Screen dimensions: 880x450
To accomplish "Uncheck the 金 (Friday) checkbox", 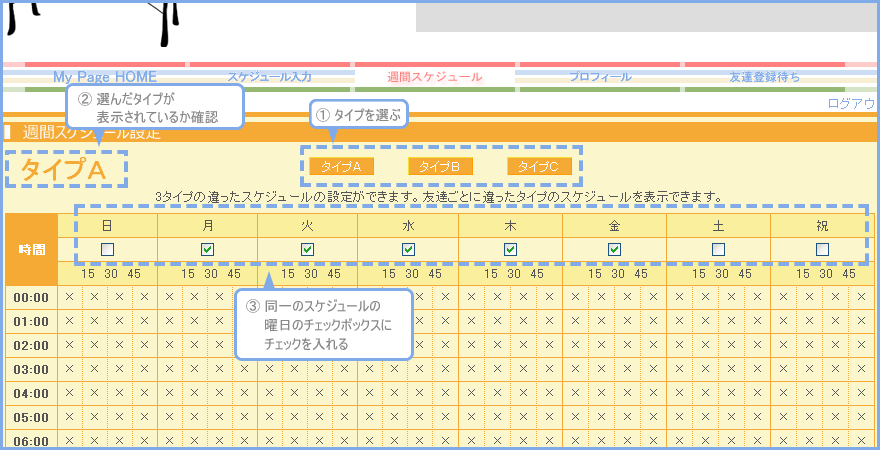I will tap(614, 249).
